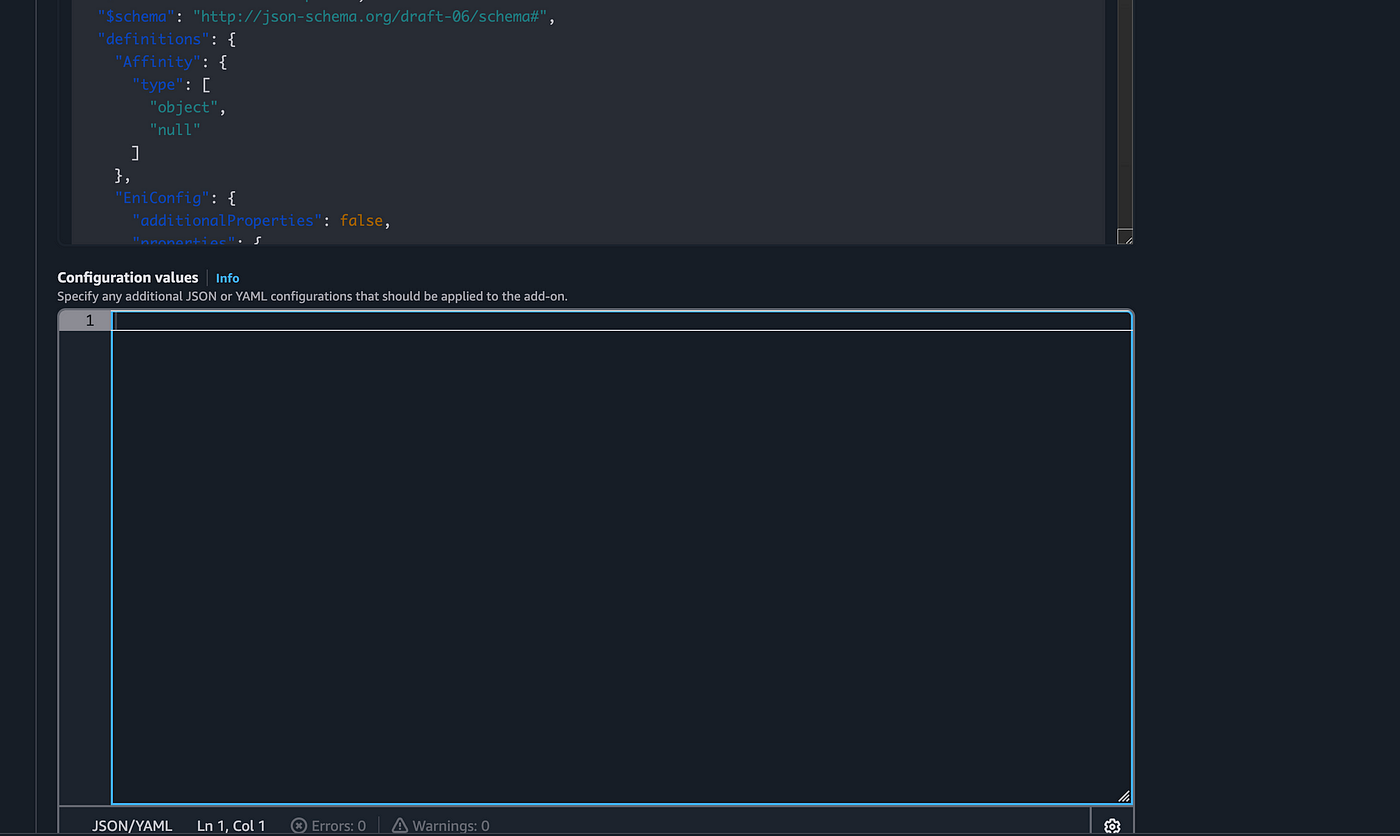The height and width of the screenshot is (836, 1400).
Task: Click the "EniConfig" key in schema
Action: 162,198
